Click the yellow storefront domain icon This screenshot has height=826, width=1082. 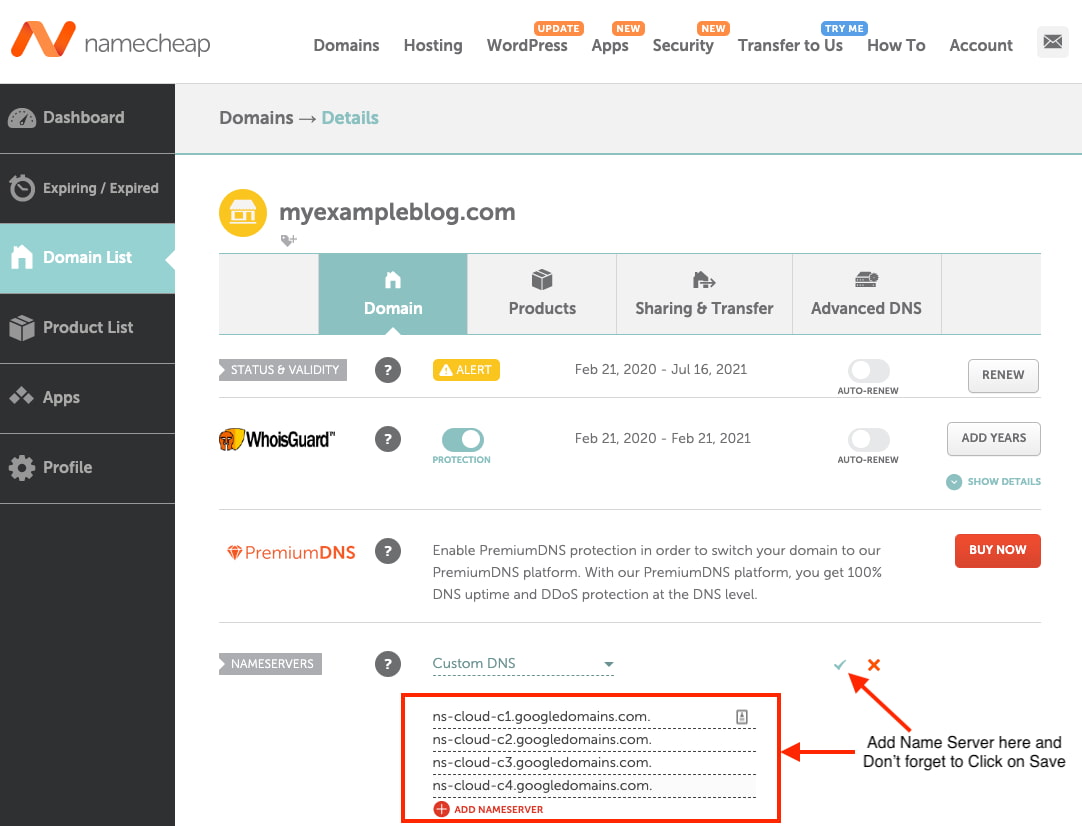(243, 213)
